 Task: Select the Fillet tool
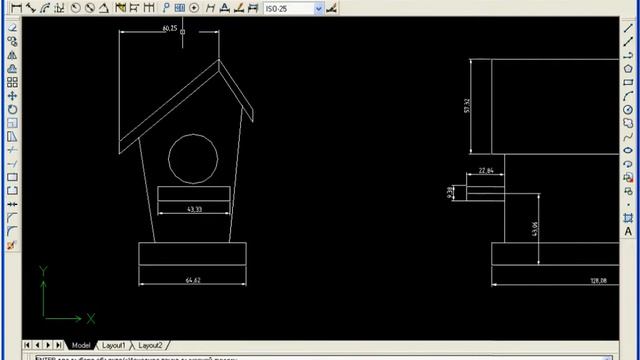(12, 231)
